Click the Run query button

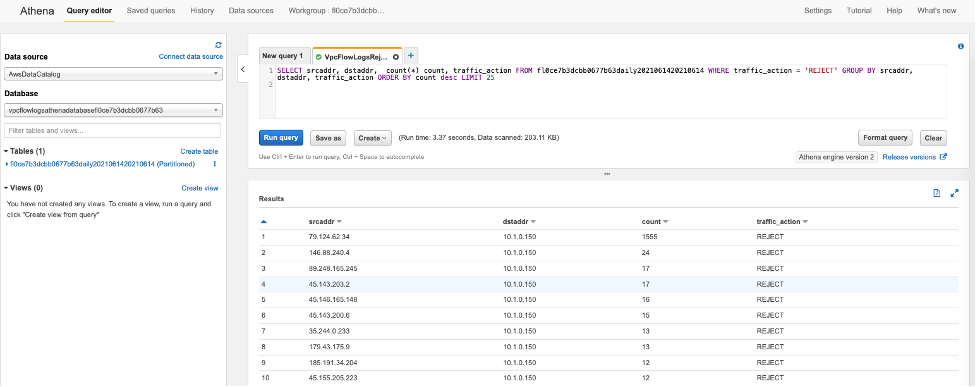(x=281, y=138)
